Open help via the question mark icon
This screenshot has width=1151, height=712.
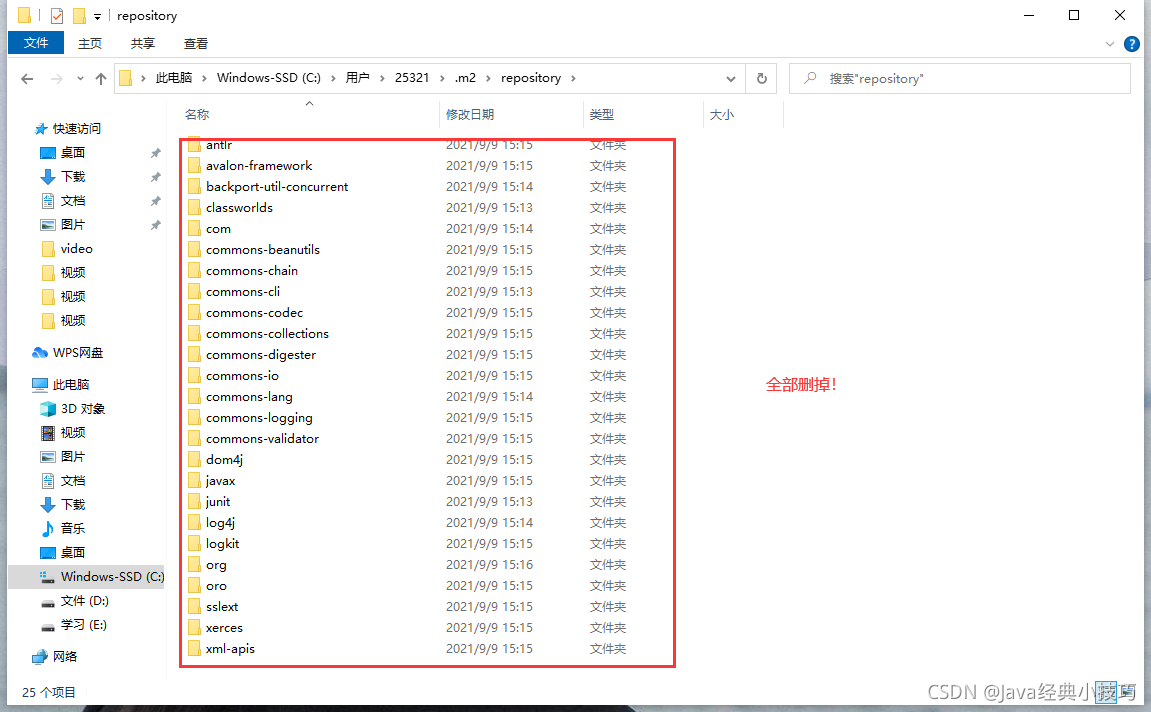point(1131,44)
